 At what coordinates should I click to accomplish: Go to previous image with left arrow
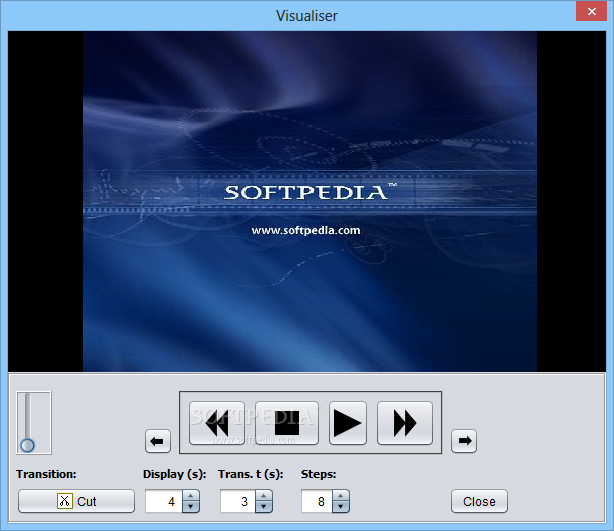pos(158,441)
